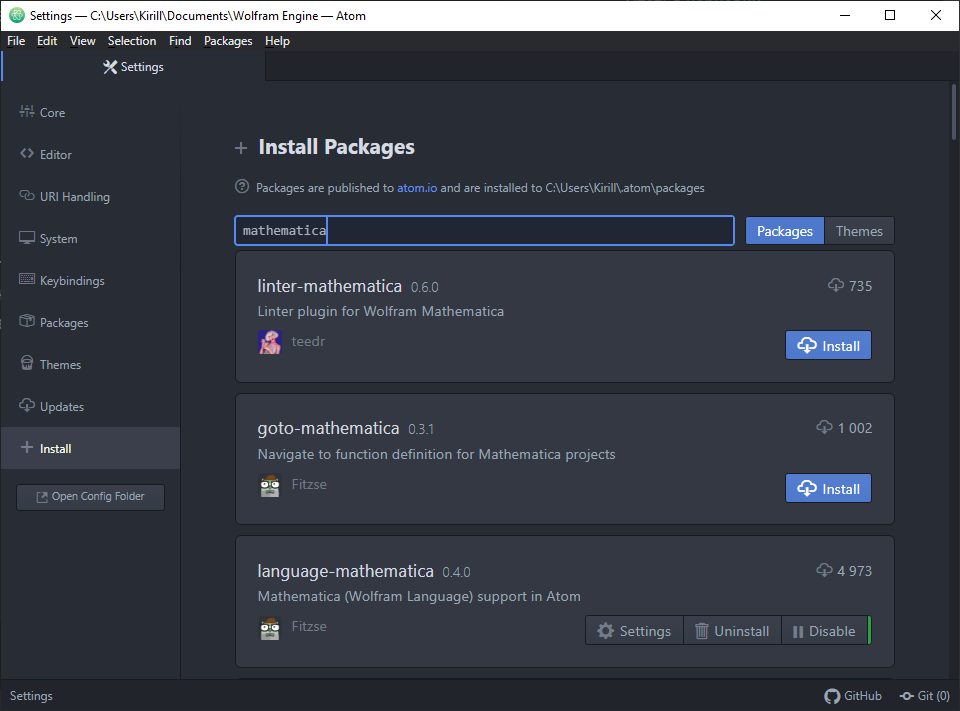Screen dimensions: 960x711
Task: Open language-mathematica package title
Action: [345, 571]
